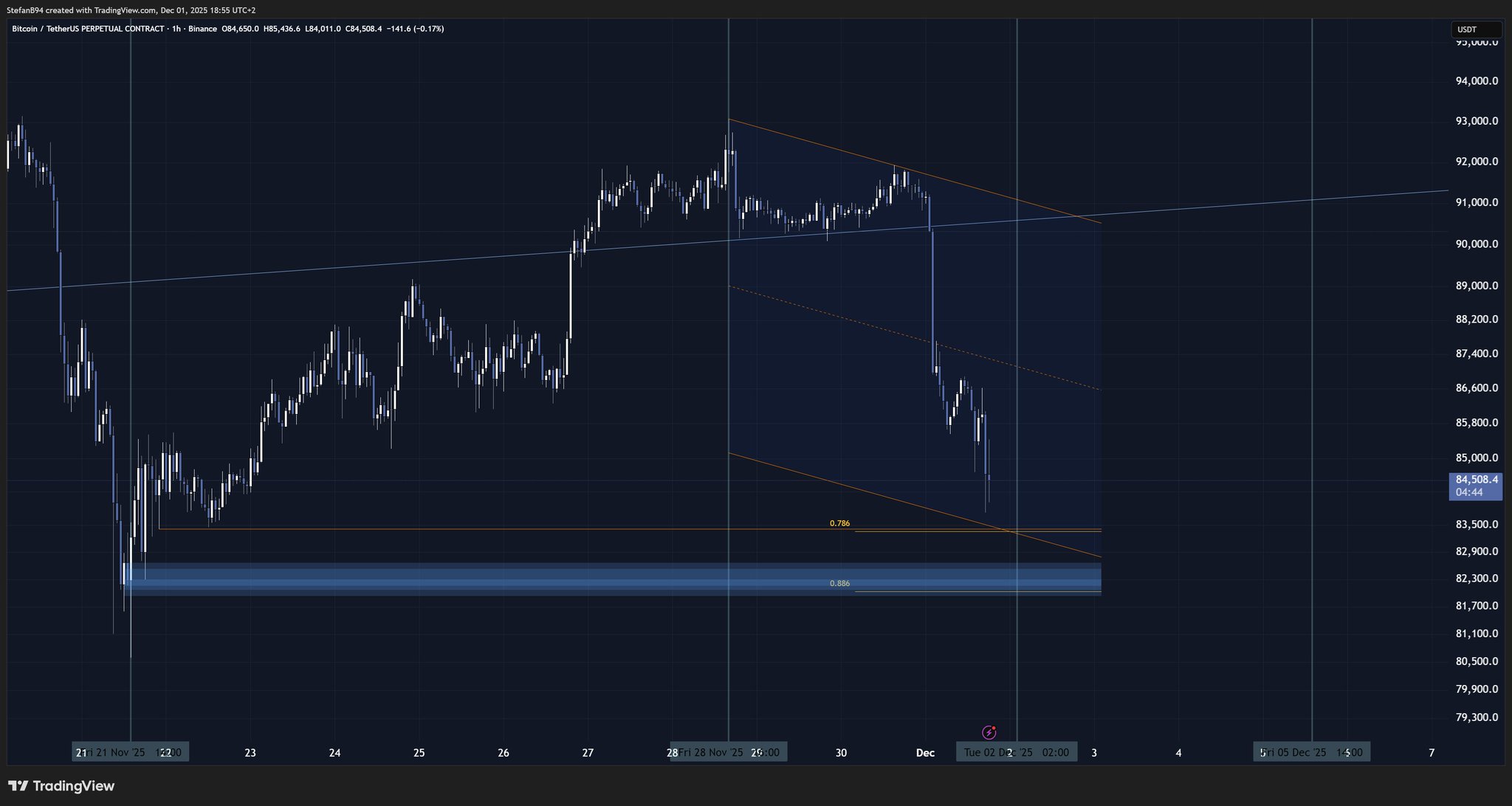
Task: Click the 04:44 countdown timer label
Action: click(1468, 492)
